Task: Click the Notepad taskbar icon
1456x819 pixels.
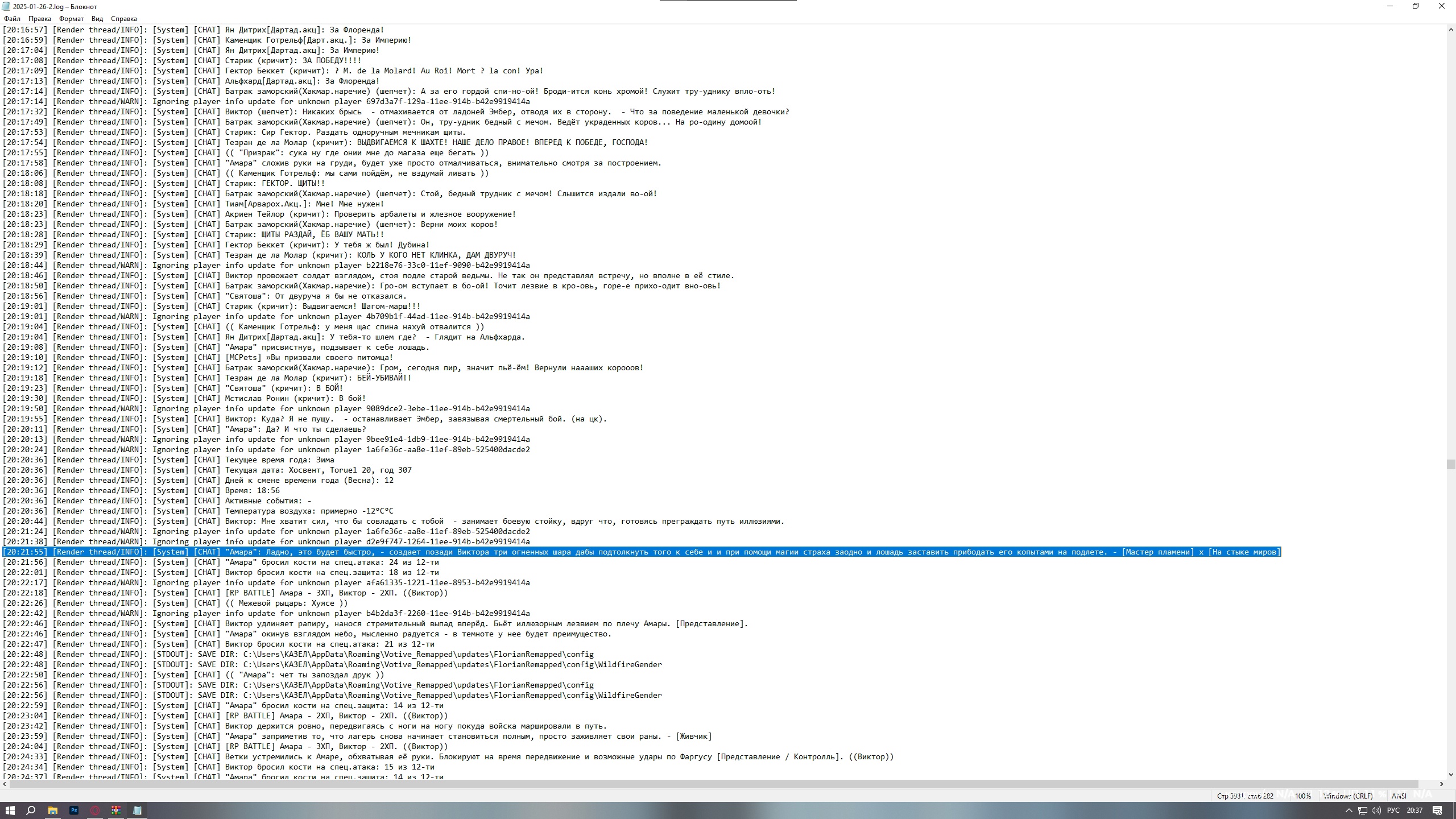Action: coord(137,810)
